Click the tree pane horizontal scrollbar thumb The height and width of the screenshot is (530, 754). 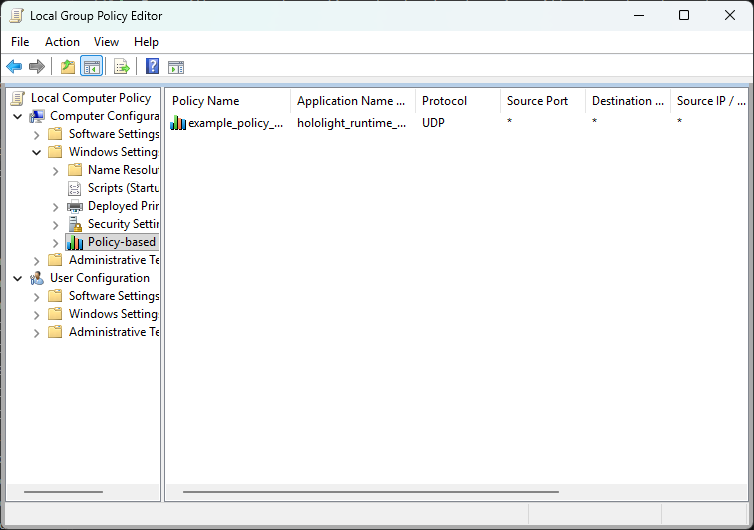tap(63, 492)
